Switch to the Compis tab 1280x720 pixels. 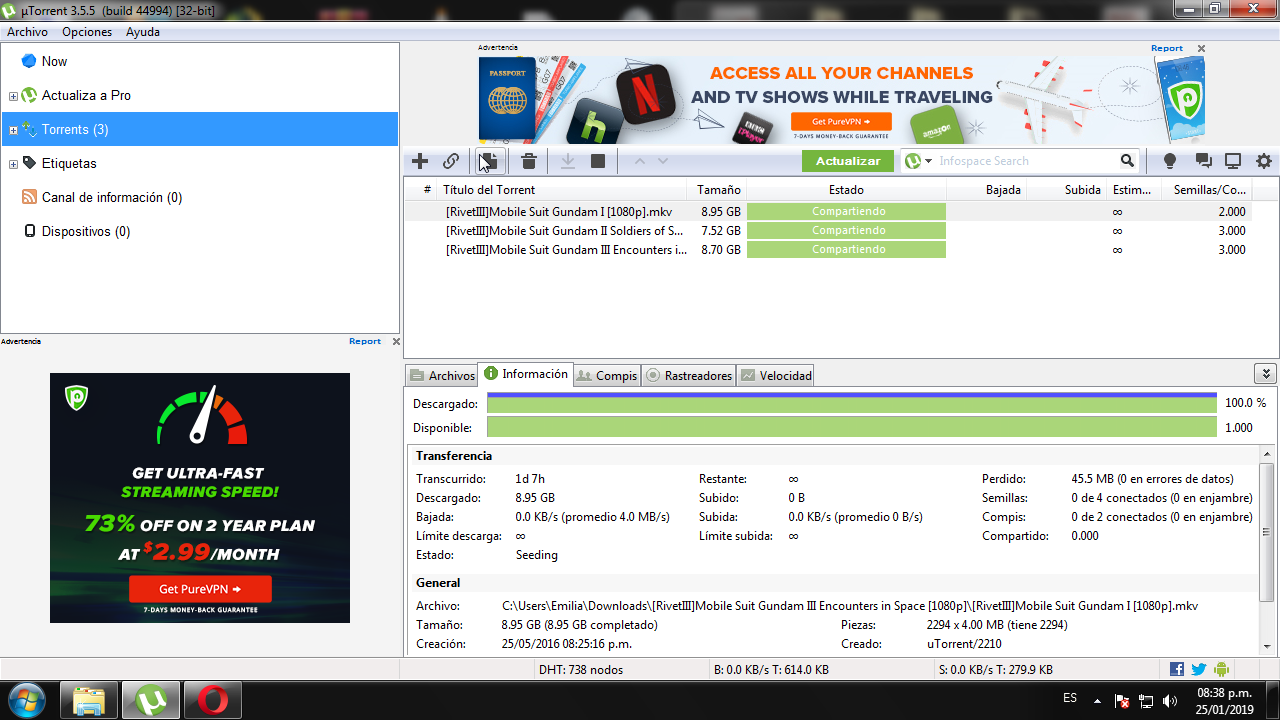coord(607,375)
